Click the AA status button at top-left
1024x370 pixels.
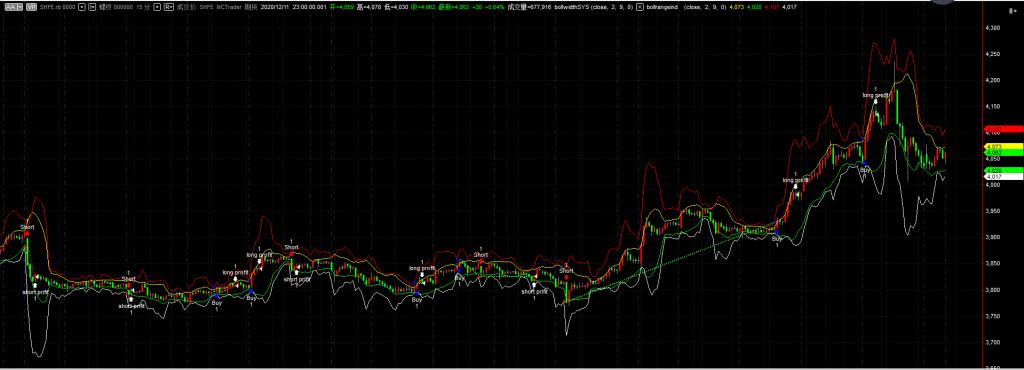click(14, 7)
